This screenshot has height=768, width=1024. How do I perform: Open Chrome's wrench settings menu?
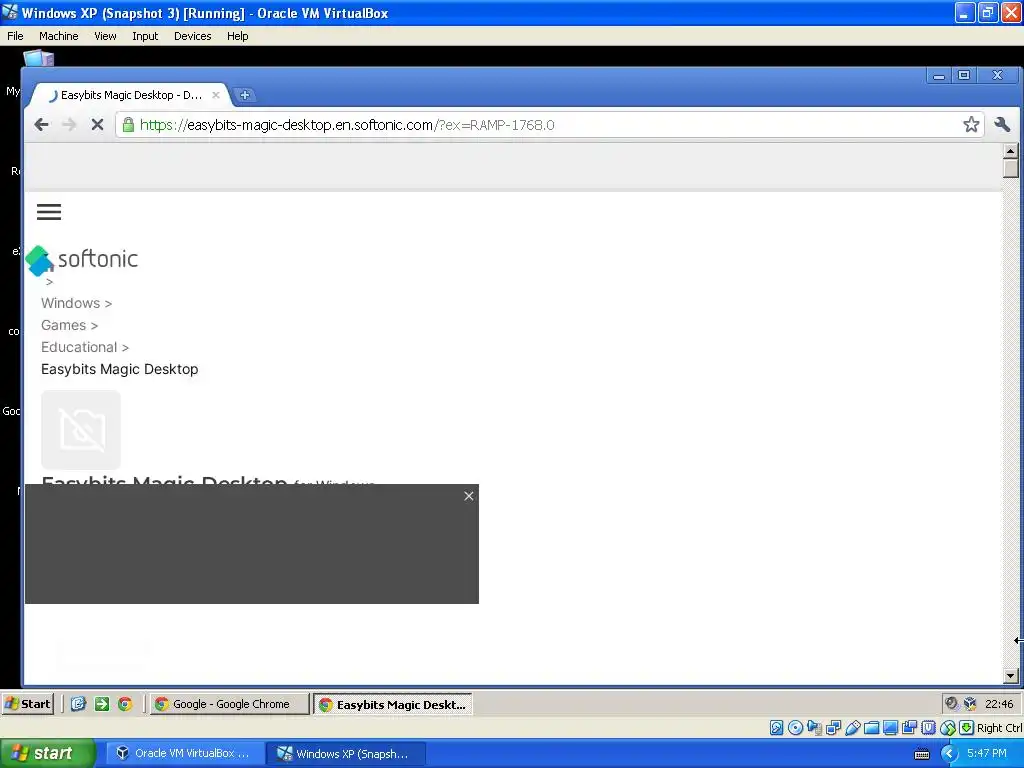click(1002, 125)
